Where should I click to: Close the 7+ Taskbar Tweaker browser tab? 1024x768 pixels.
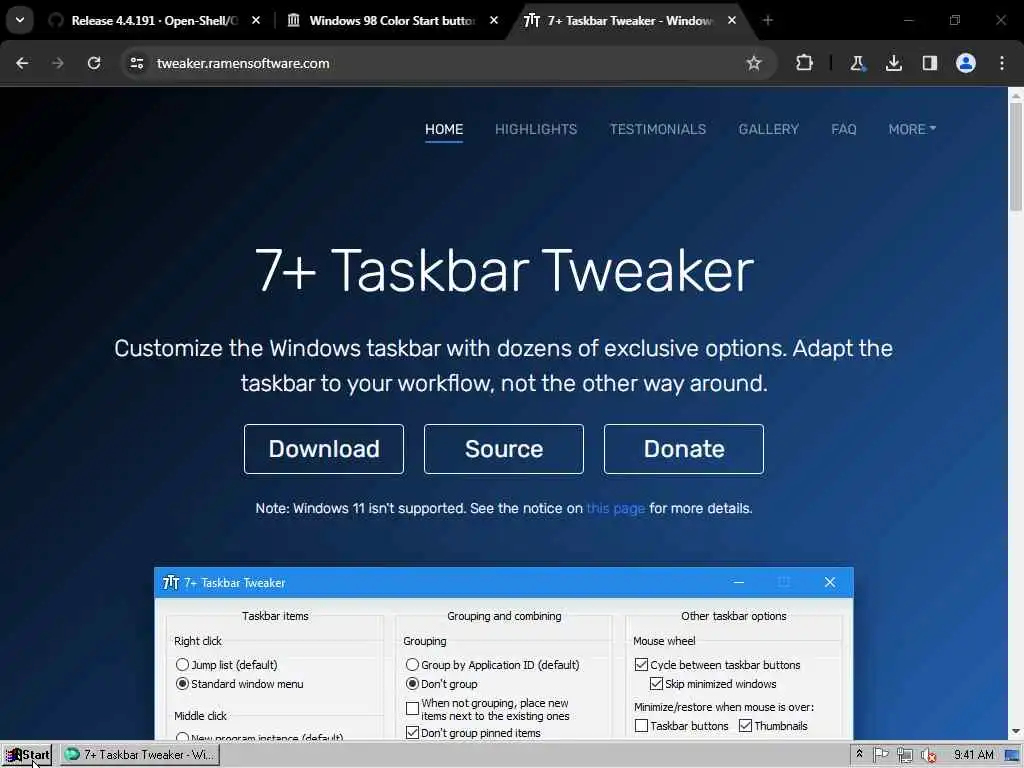click(732, 20)
